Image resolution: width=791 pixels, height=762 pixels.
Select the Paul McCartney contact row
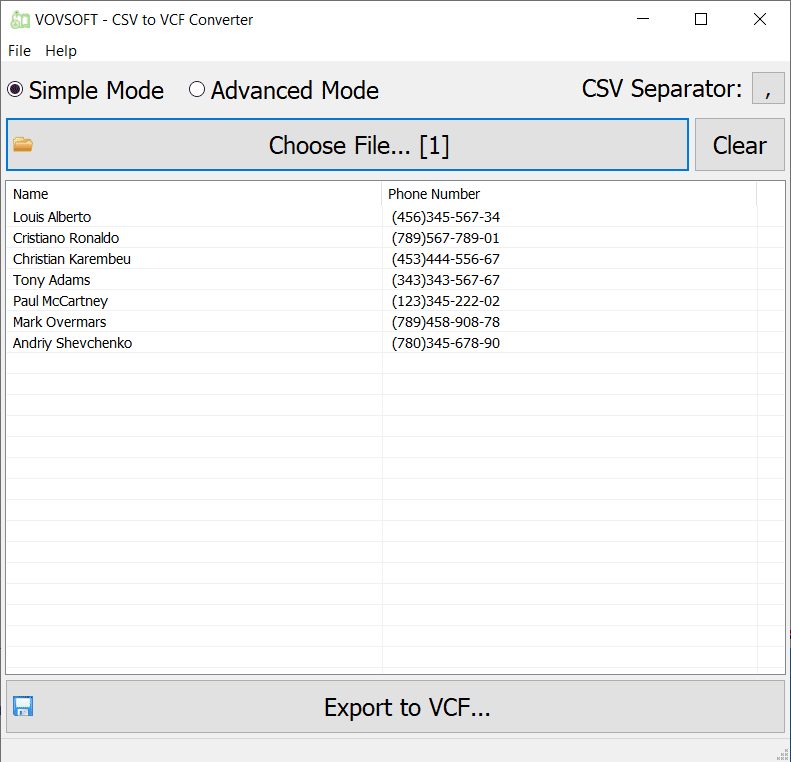pos(60,301)
